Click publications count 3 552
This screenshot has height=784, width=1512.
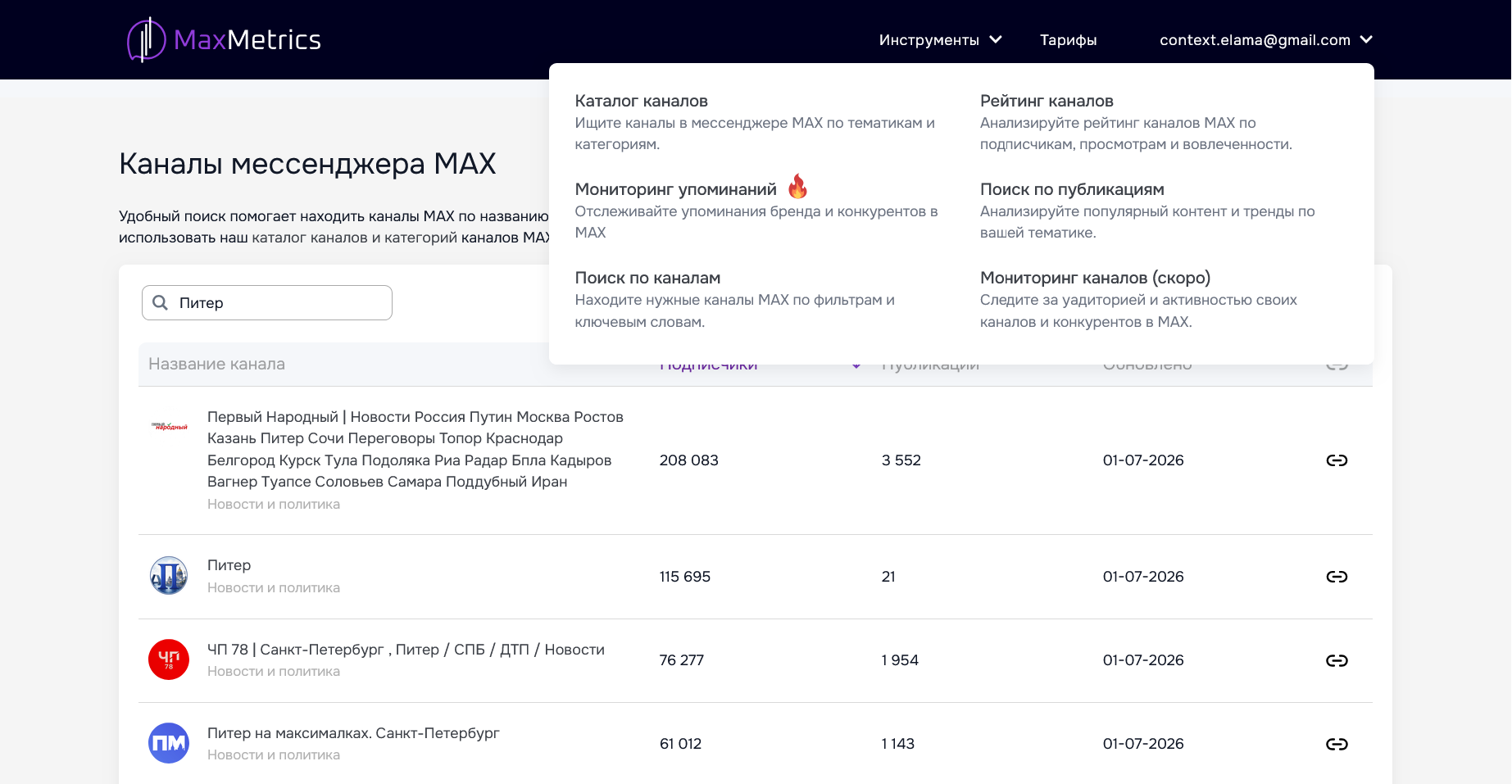coord(901,460)
